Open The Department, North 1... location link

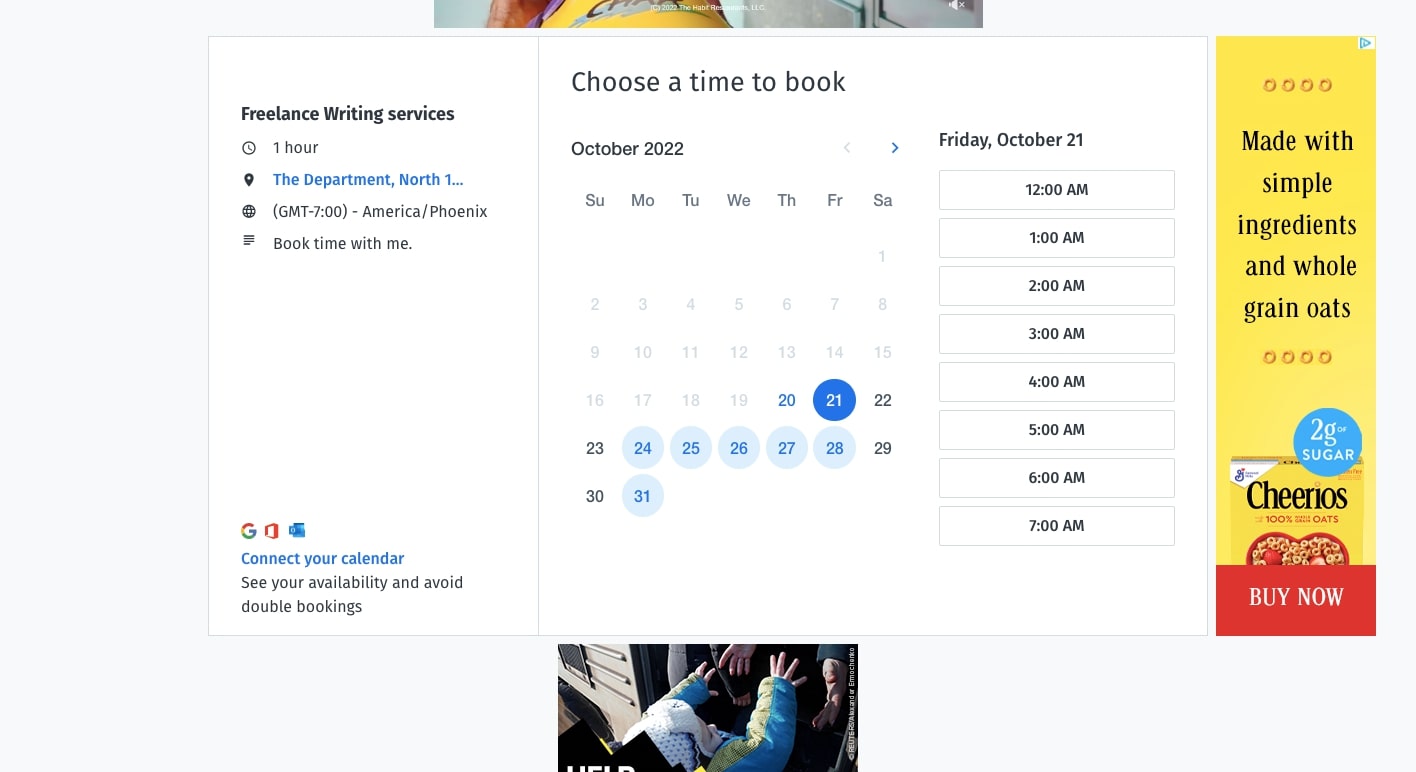tap(368, 179)
